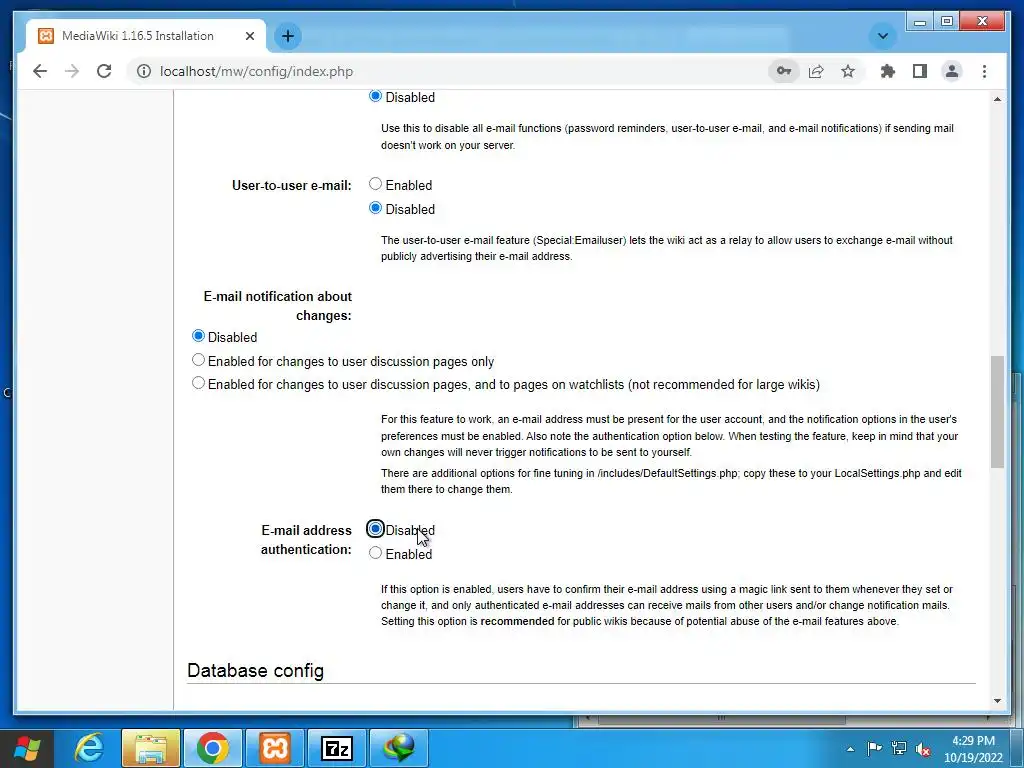Switch to Chrome in the taskbar
The height and width of the screenshot is (768, 1024).
click(213, 748)
